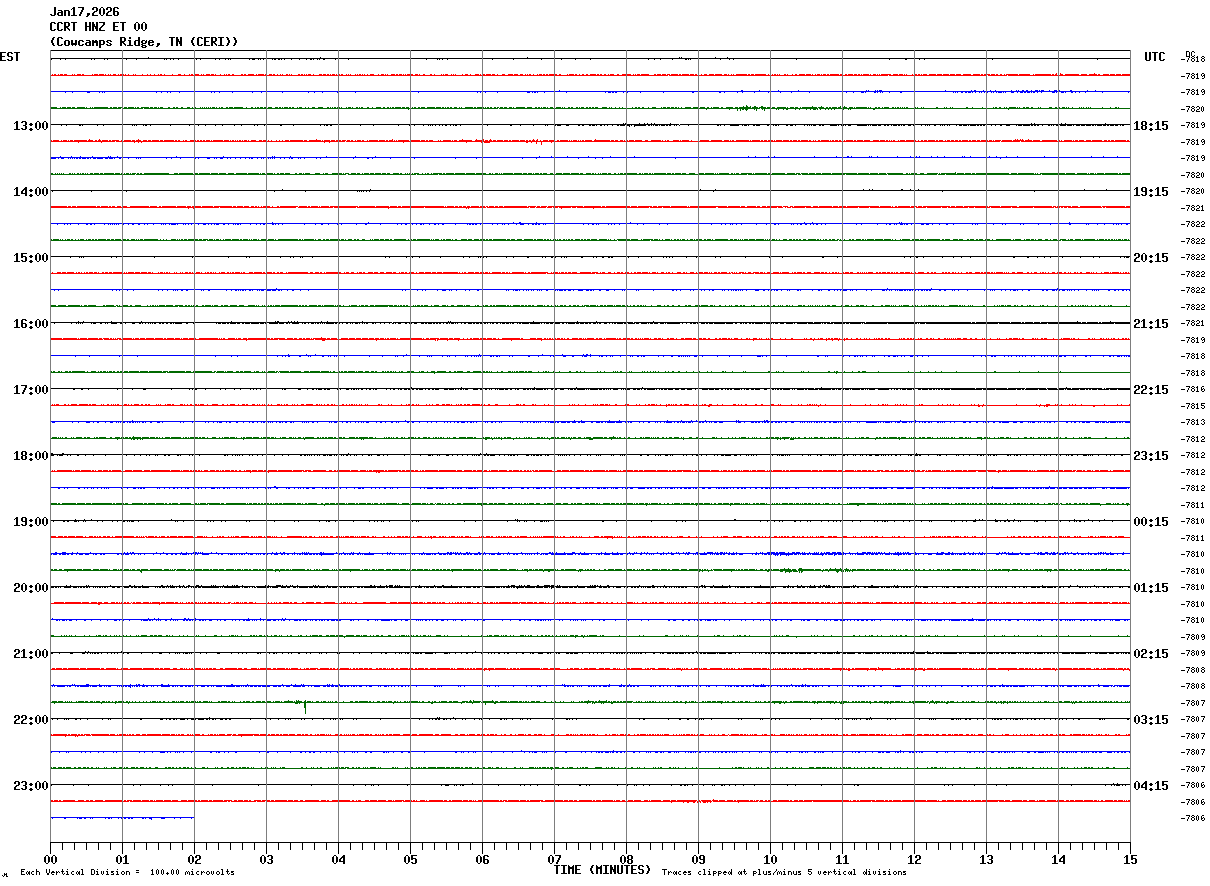The width and height of the screenshot is (1210, 886).
Task: Click the 00:15 UTC time label
Action: pos(1150,522)
